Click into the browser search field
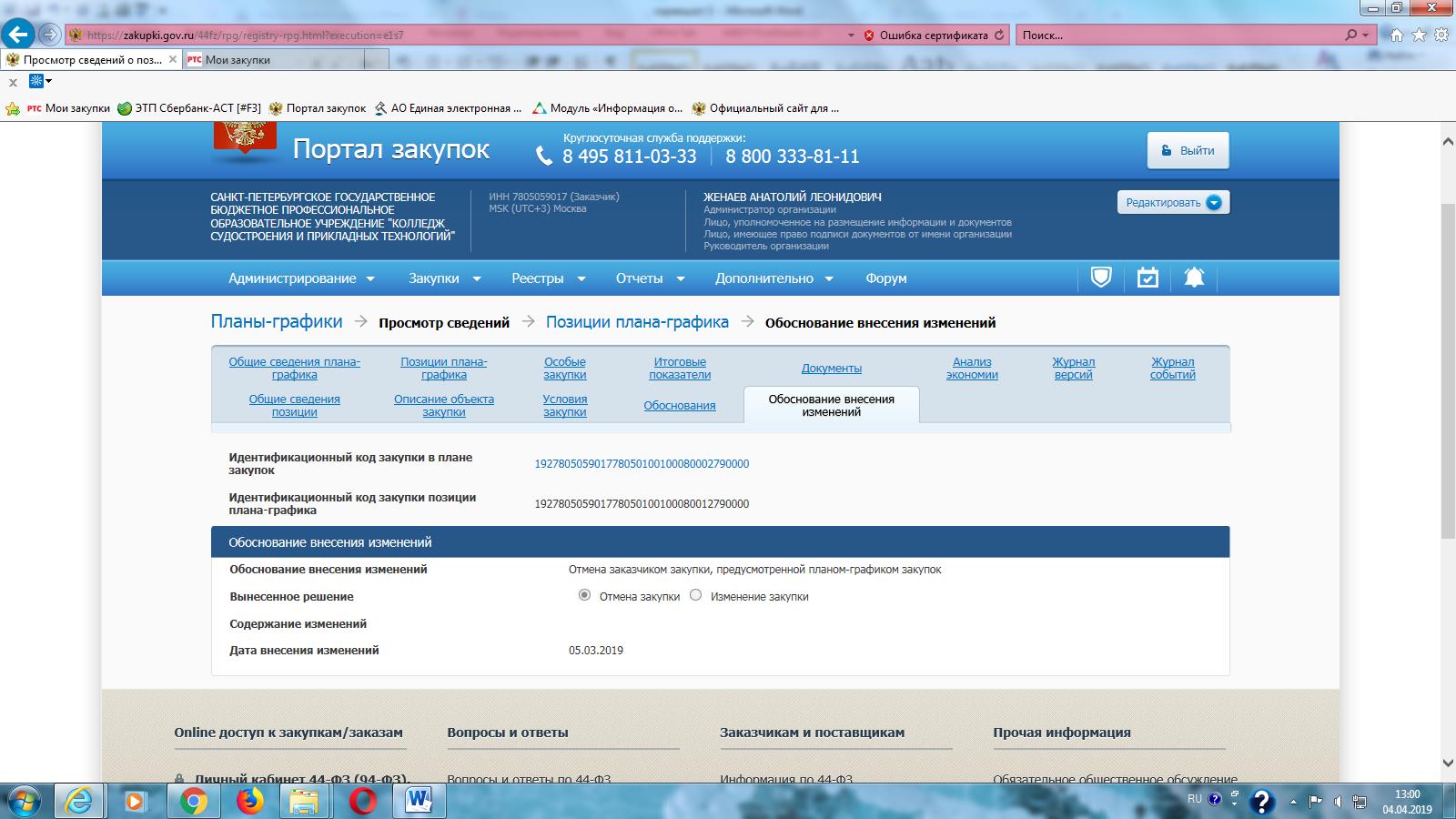 1178,35
